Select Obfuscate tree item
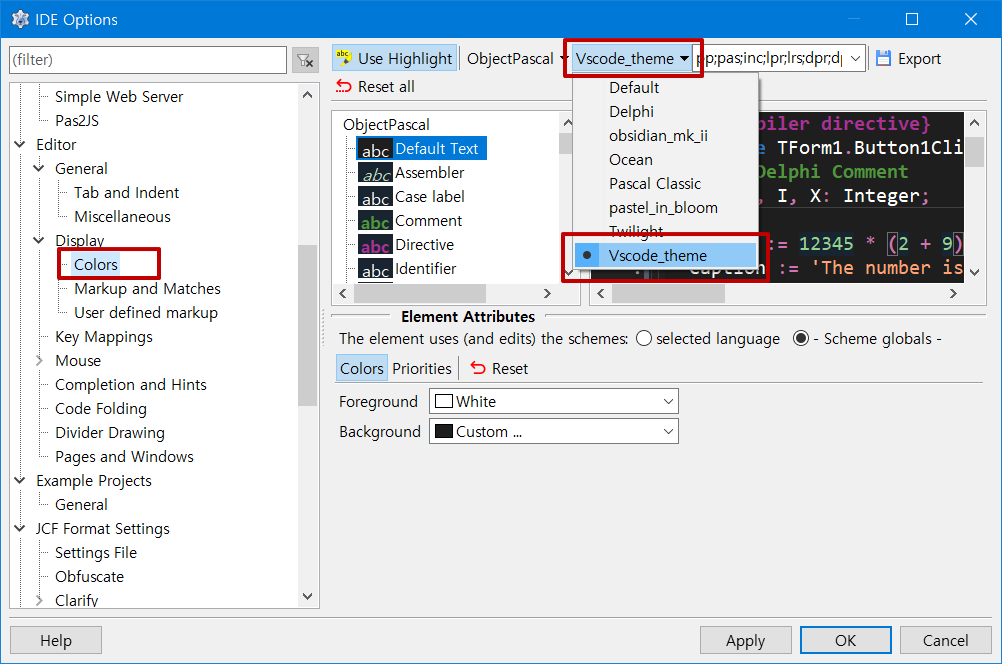The height and width of the screenshot is (664, 1002). point(89,576)
